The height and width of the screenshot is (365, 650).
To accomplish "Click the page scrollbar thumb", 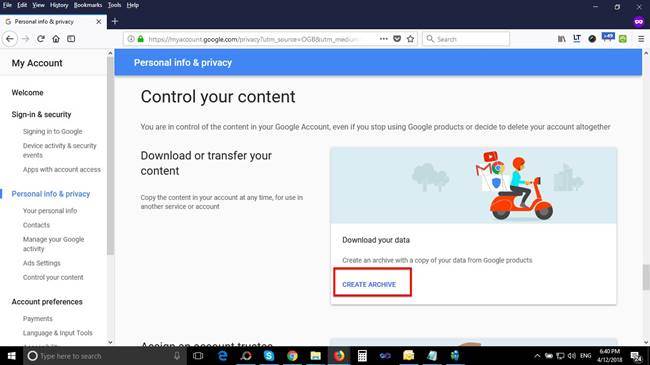I will click(646, 277).
